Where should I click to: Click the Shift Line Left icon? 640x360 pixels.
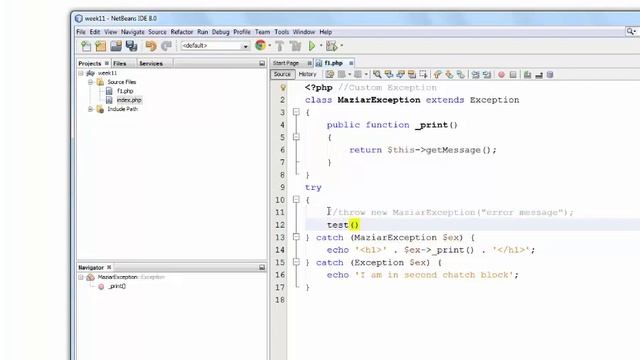476,74
